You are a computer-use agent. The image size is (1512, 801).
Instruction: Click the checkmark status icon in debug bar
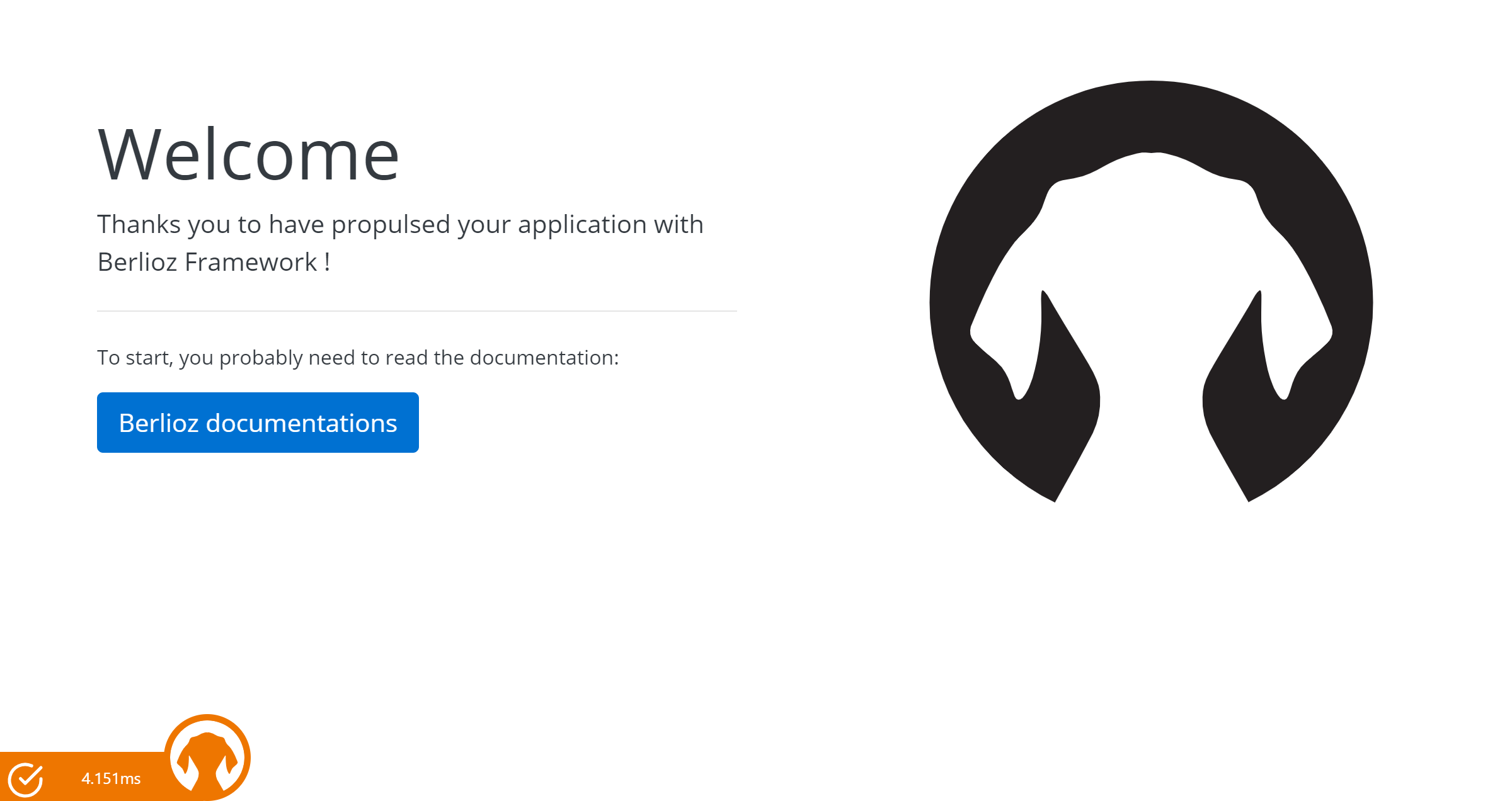tap(26, 779)
